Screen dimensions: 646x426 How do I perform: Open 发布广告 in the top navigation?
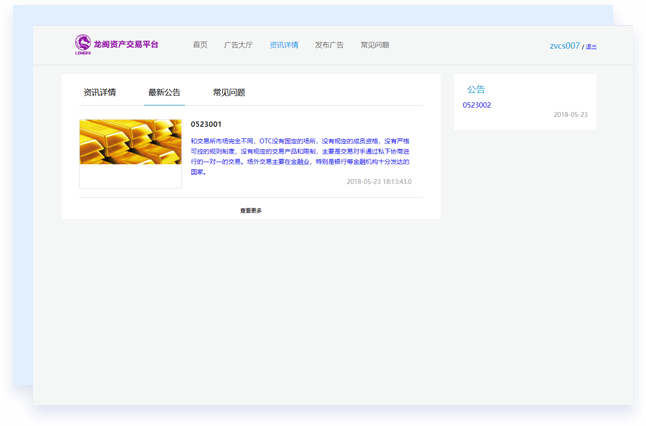pos(329,45)
